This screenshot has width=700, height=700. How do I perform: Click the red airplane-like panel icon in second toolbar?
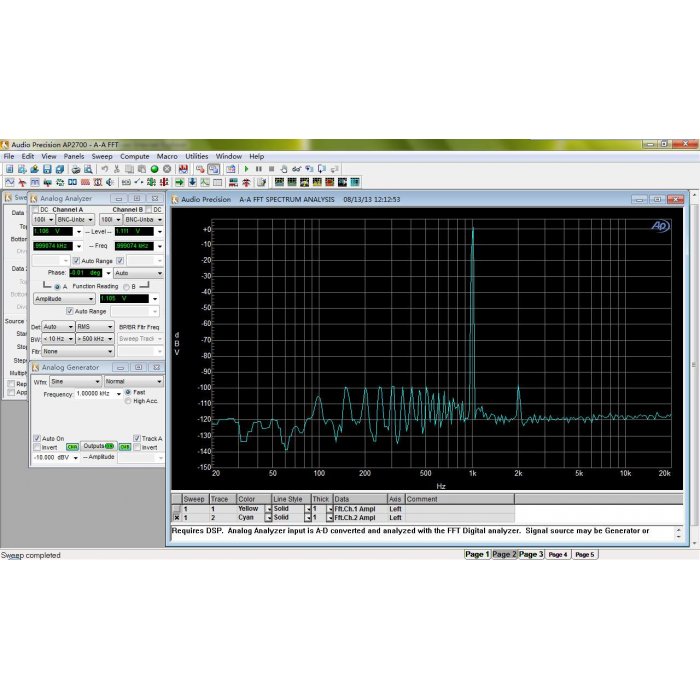[22, 182]
